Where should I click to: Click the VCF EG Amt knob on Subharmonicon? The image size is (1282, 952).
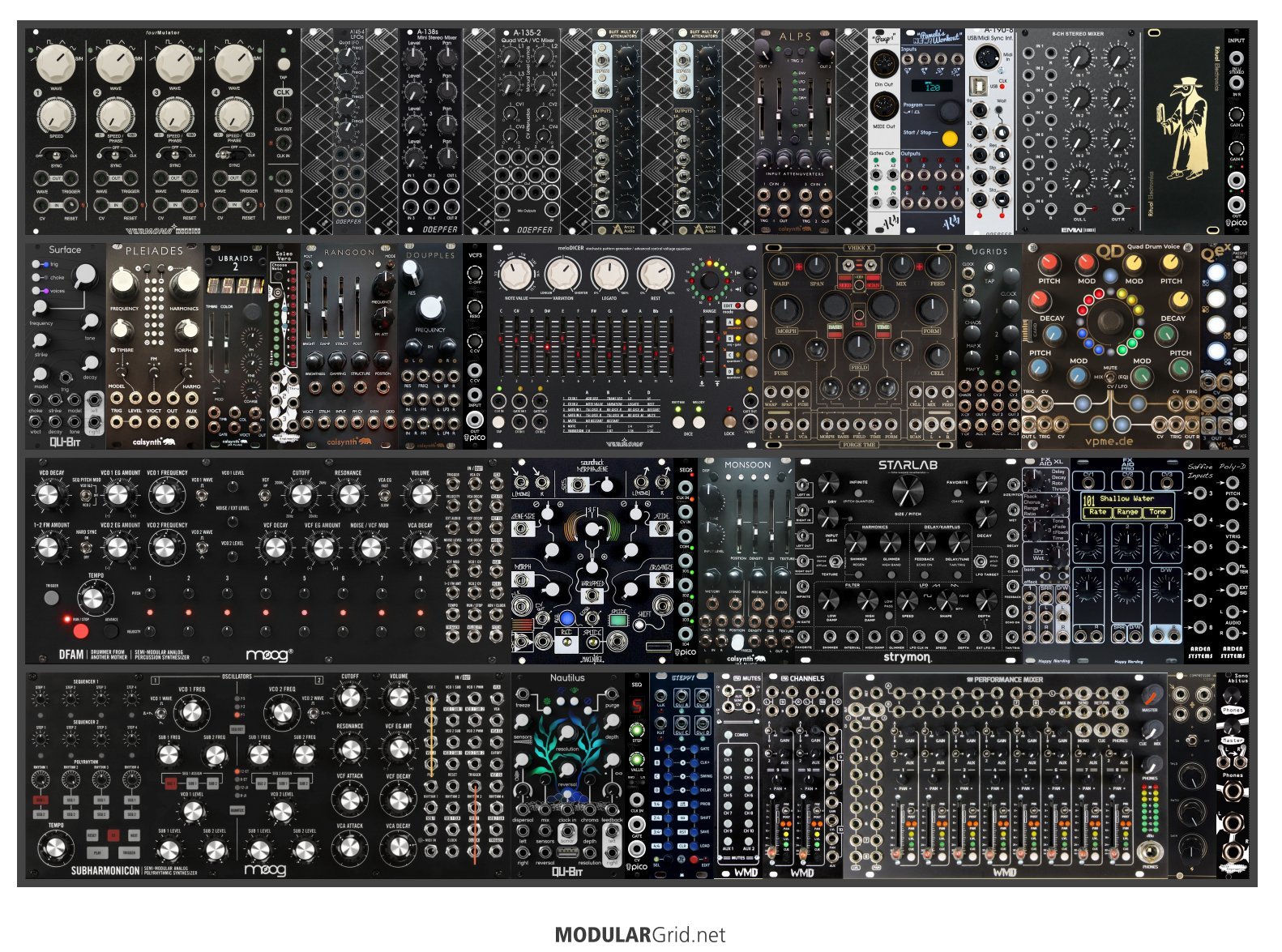(398, 749)
